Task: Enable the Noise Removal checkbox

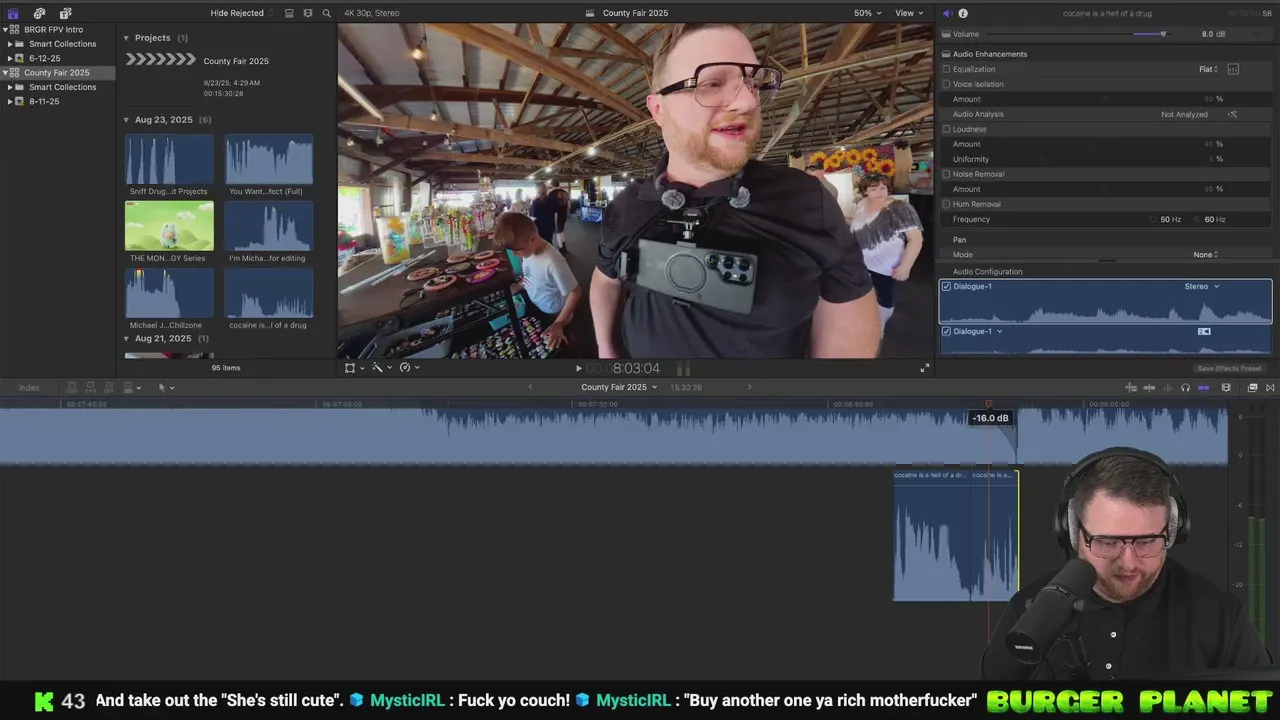Action: point(946,174)
